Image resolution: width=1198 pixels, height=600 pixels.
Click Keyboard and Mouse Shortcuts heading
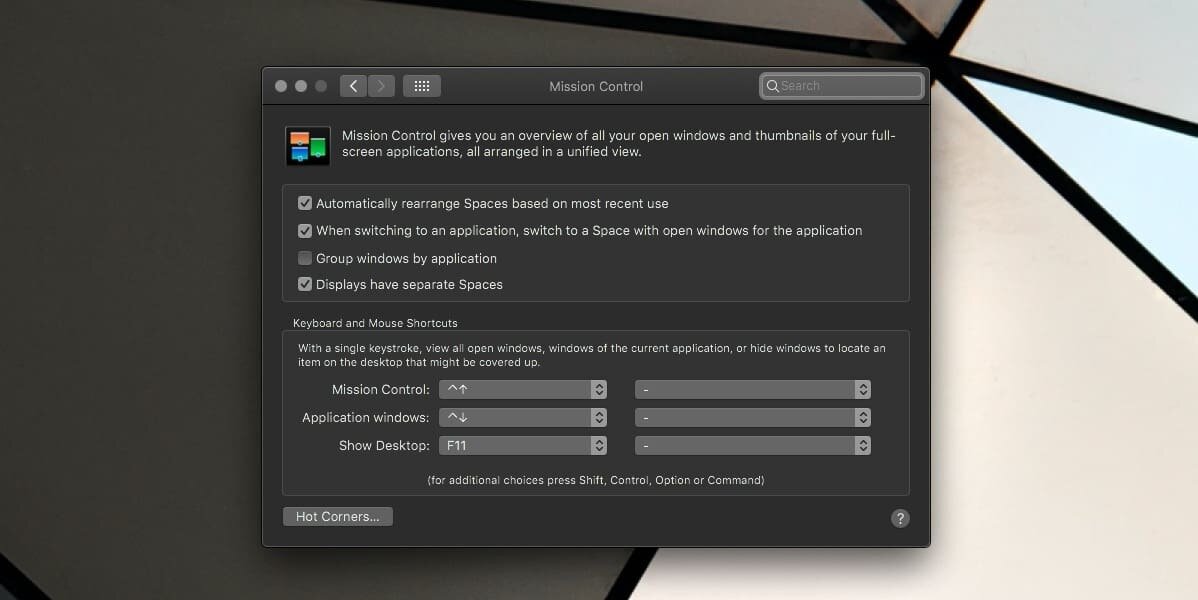(375, 323)
